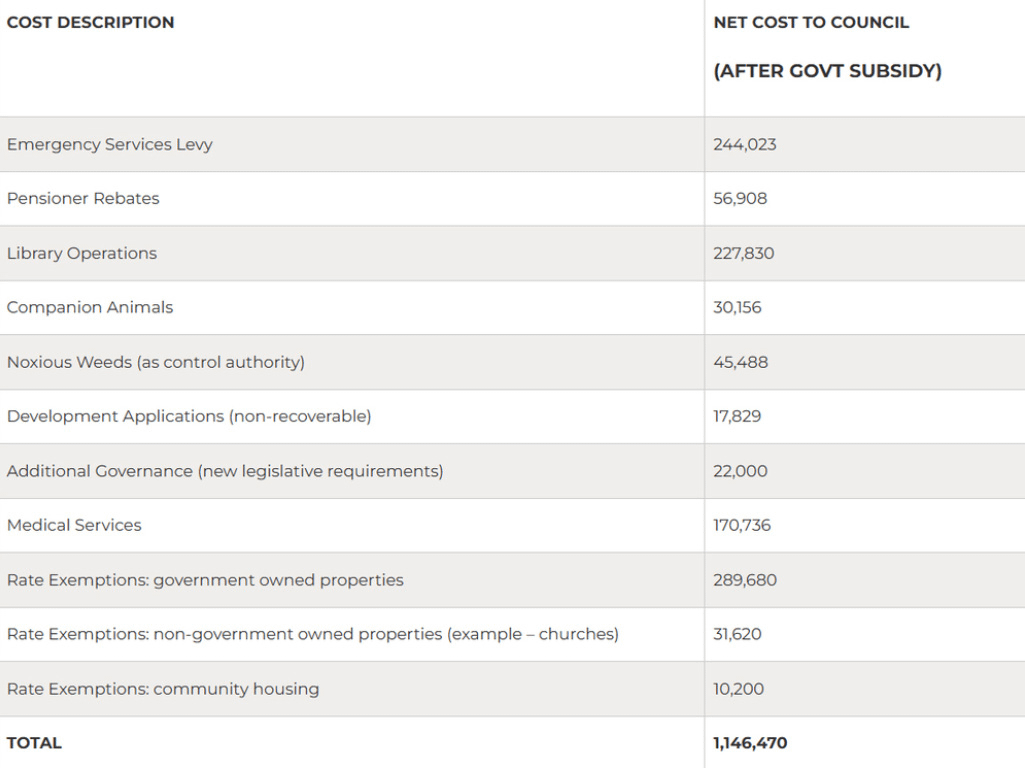Select the Library Operations row
This screenshot has height=768, width=1025.
coord(512,254)
